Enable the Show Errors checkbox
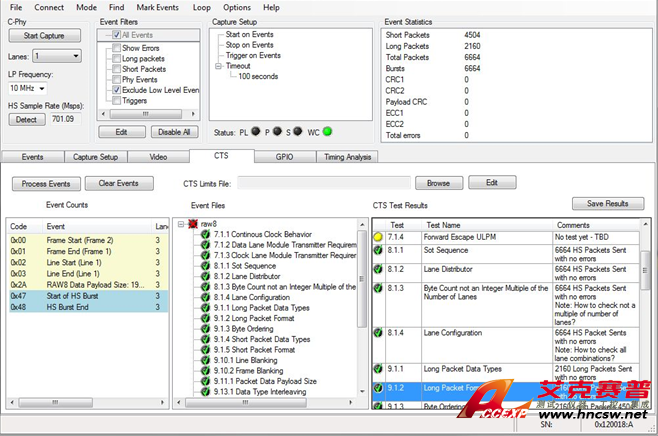658x436 pixels. (x=115, y=48)
